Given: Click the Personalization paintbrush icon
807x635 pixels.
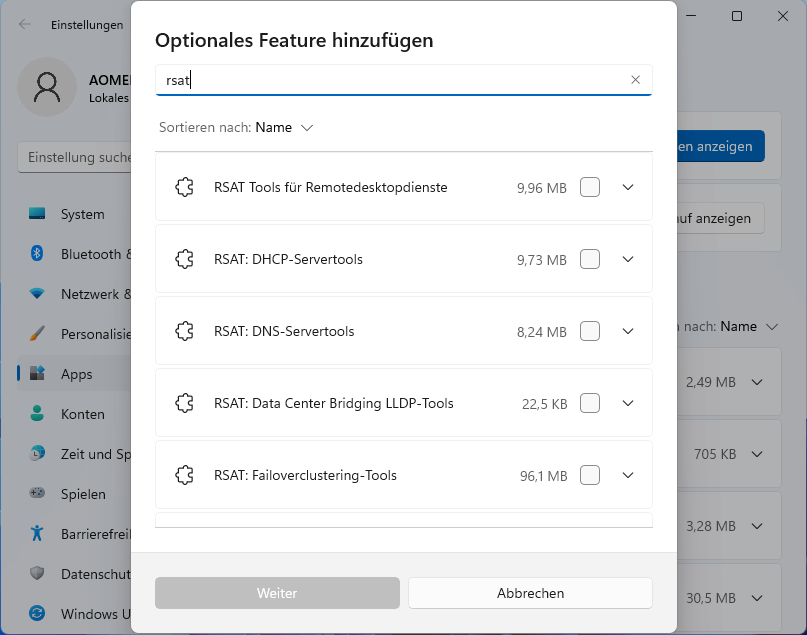Looking at the screenshot, I should tap(38, 334).
